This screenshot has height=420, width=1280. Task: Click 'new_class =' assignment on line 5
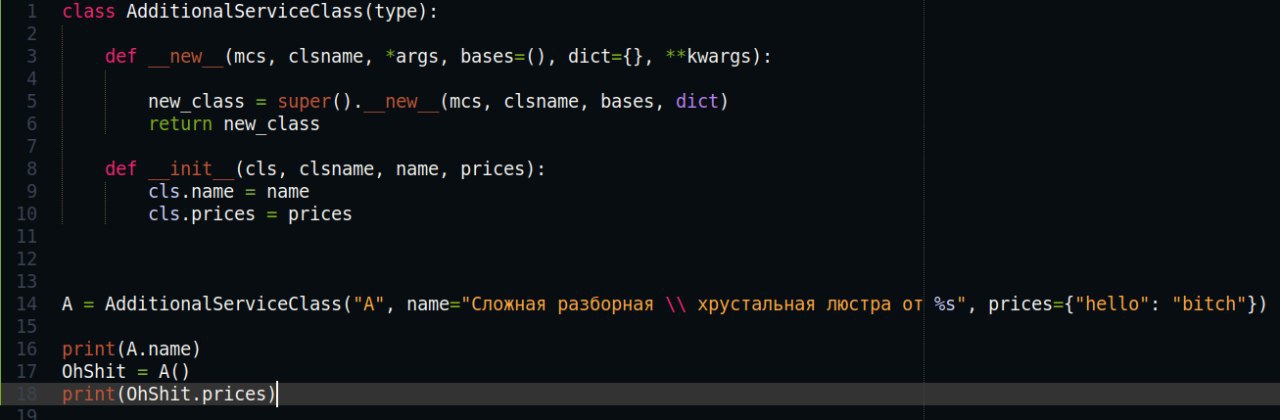207,102
